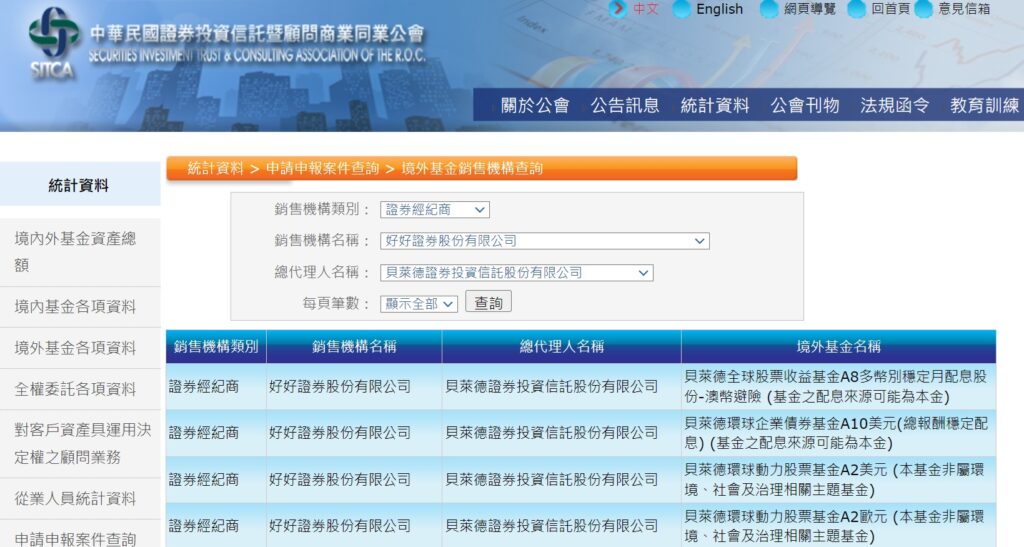
Task: Expand the 銷售機構名稱 dropdown
Action: pyautogui.click(x=545, y=241)
